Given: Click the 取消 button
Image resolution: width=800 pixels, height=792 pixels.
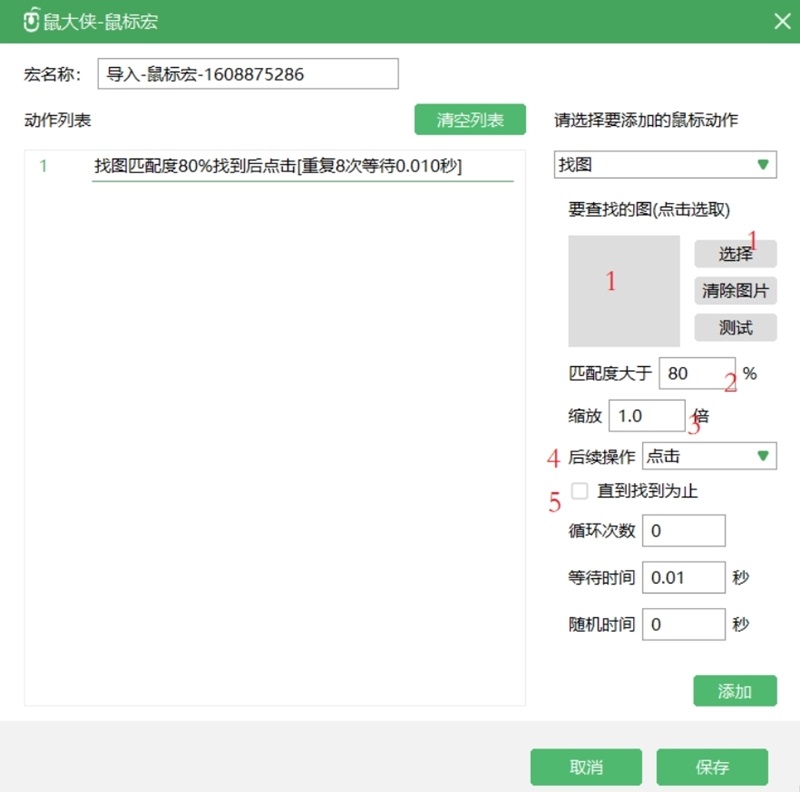Looking at the screenshot, I should [586, 767].
